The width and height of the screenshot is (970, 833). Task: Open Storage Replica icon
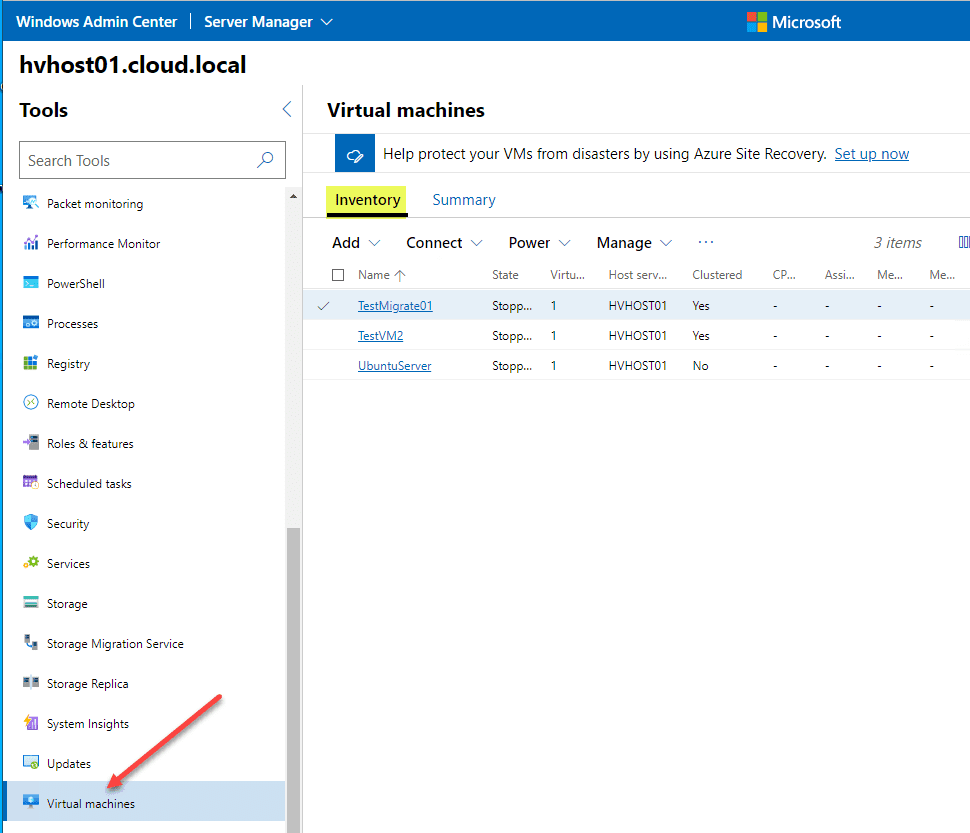31,683
